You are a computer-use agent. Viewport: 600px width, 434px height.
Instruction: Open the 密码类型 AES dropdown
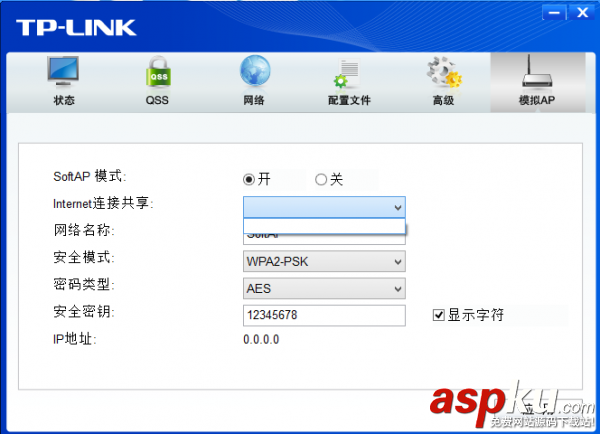[324, 288]
